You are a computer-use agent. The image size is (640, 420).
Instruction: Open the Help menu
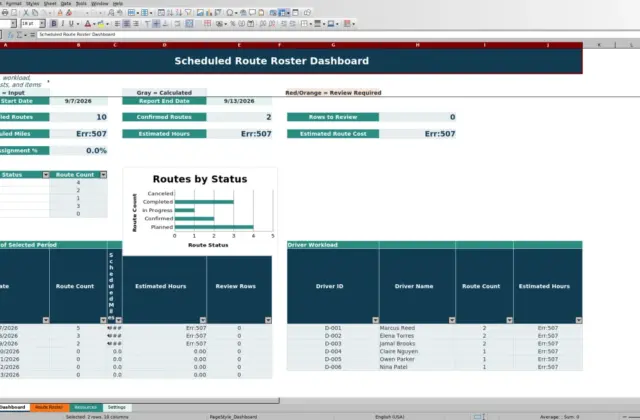click(x=118, y=3)
